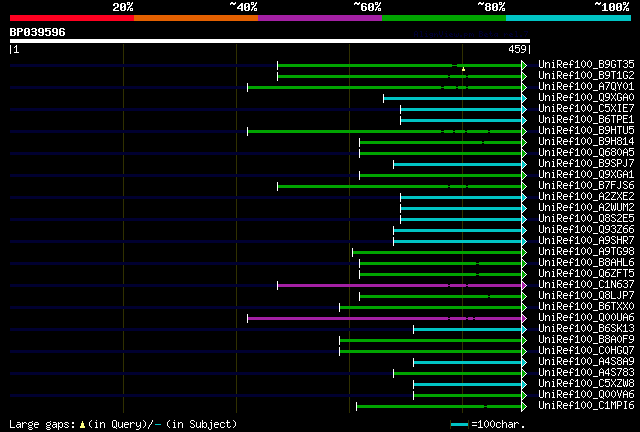Open subject UniRef100_Q00VA6
This screenshot has width=640, height=432.
(586, 395)
